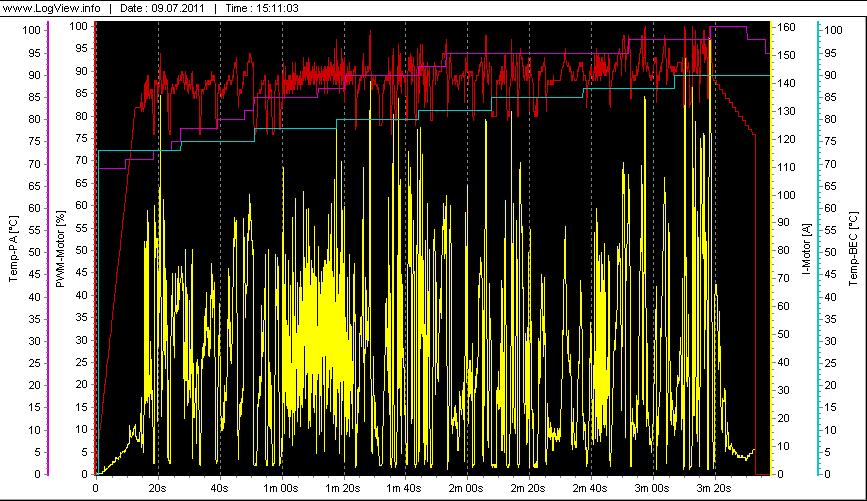Click the 160 tick on I-Motor axis
Viewport: 867px width, 501px height.
tap(786, 27)
